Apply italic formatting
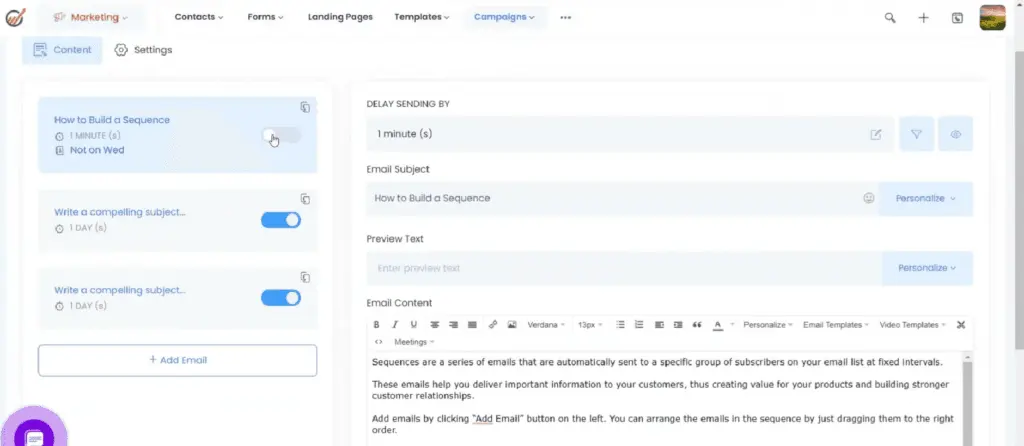Viewport: 1024px width, 446px height. click(x=394, y=325)
